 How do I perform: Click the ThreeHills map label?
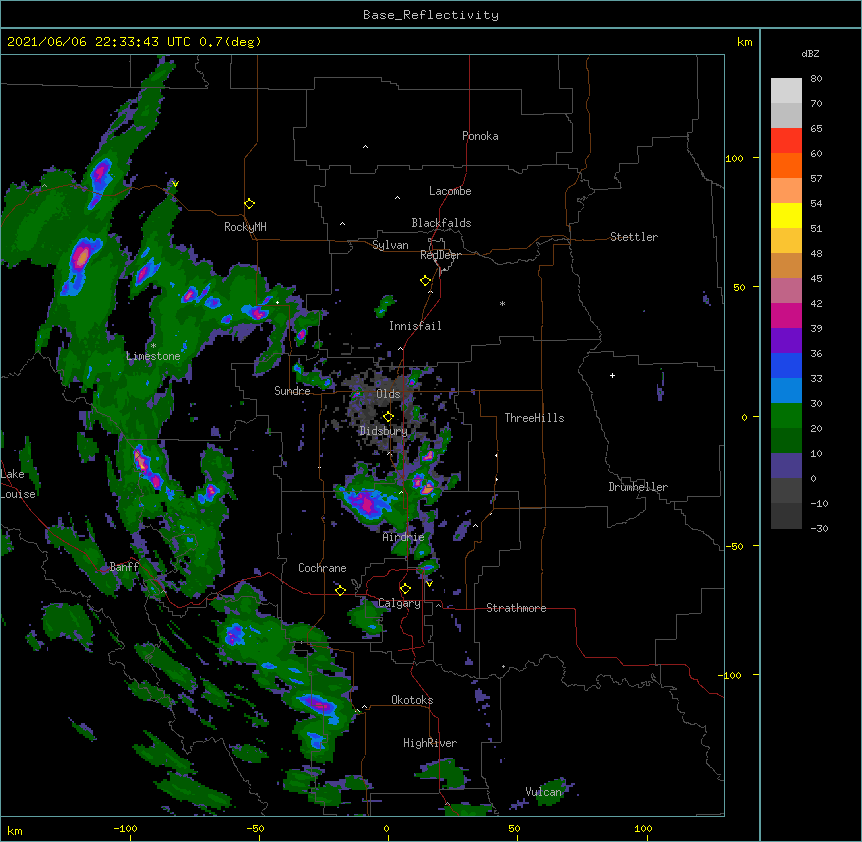click(x=534, y=418)
